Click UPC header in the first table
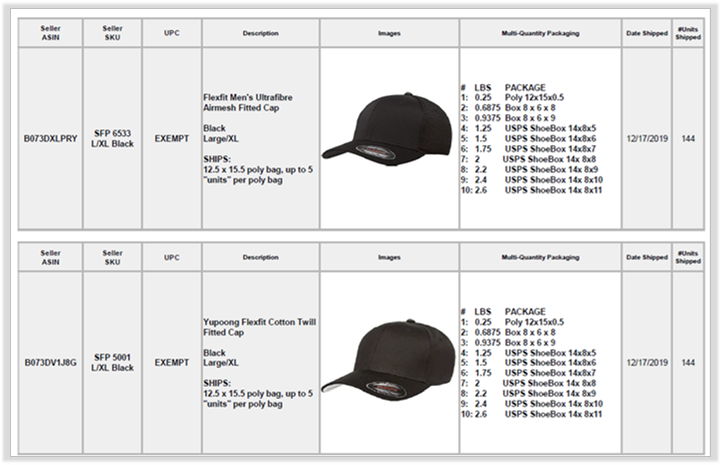The height and width of the screenshot is (465, 721). 172,33
